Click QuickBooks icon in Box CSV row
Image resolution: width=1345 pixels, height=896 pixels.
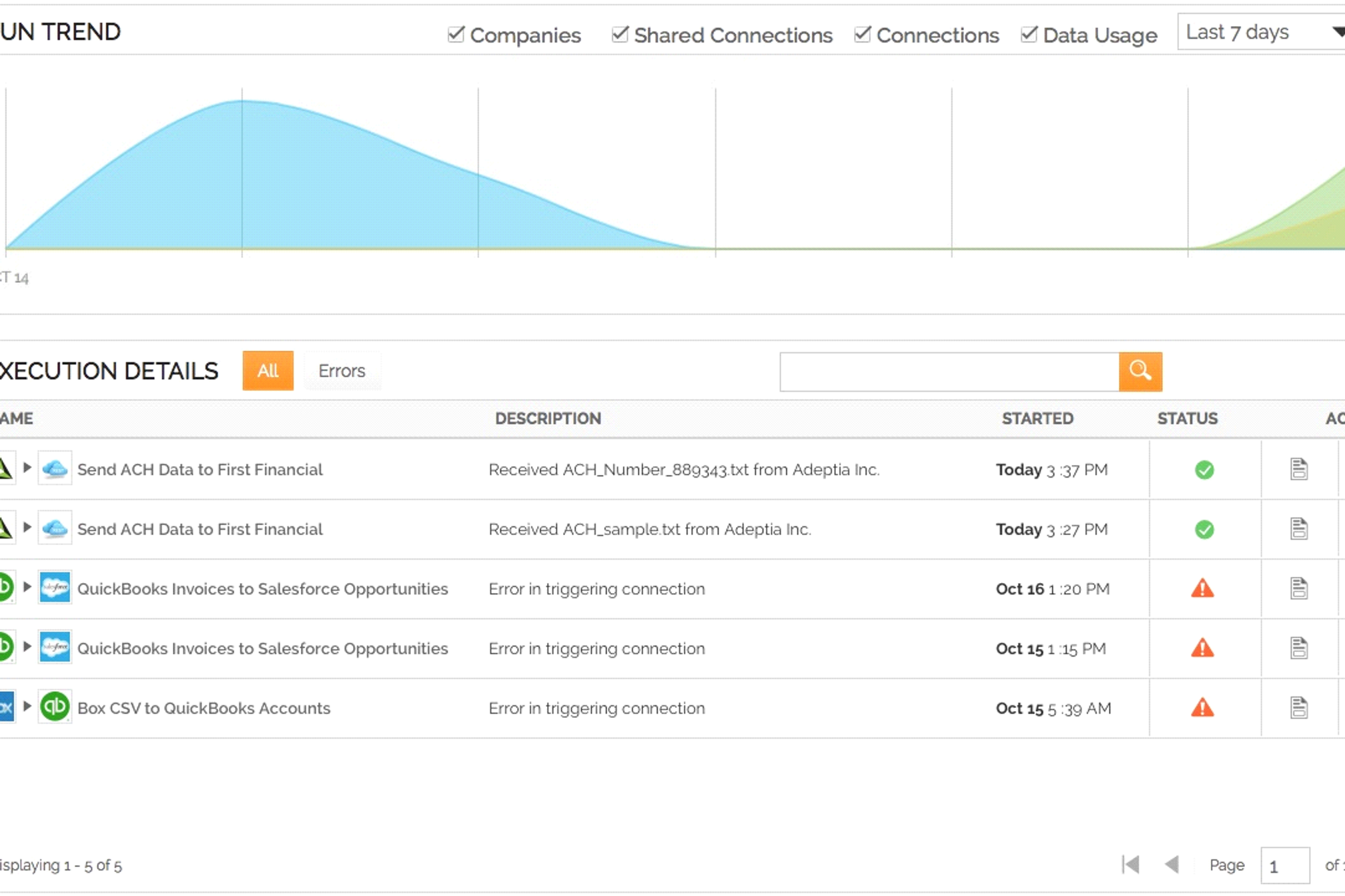tap(55, 707)
